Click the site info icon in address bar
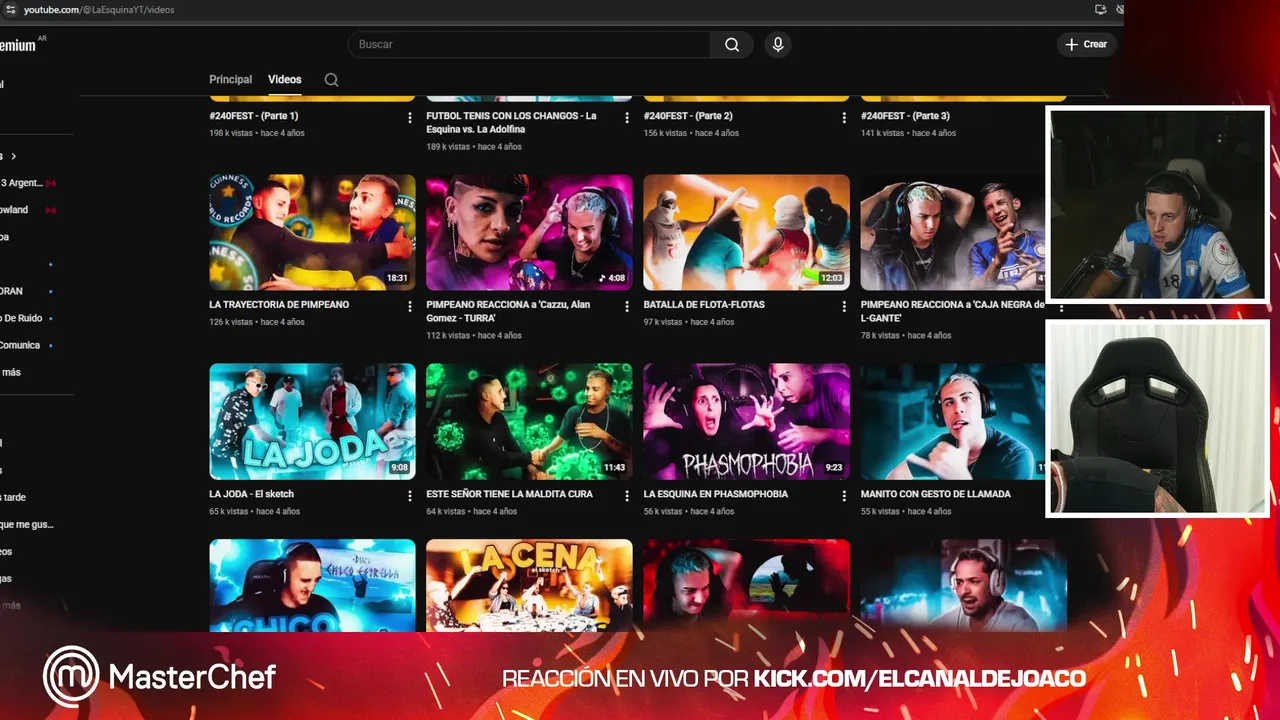1280x720 pixels. tap(10, 9)
